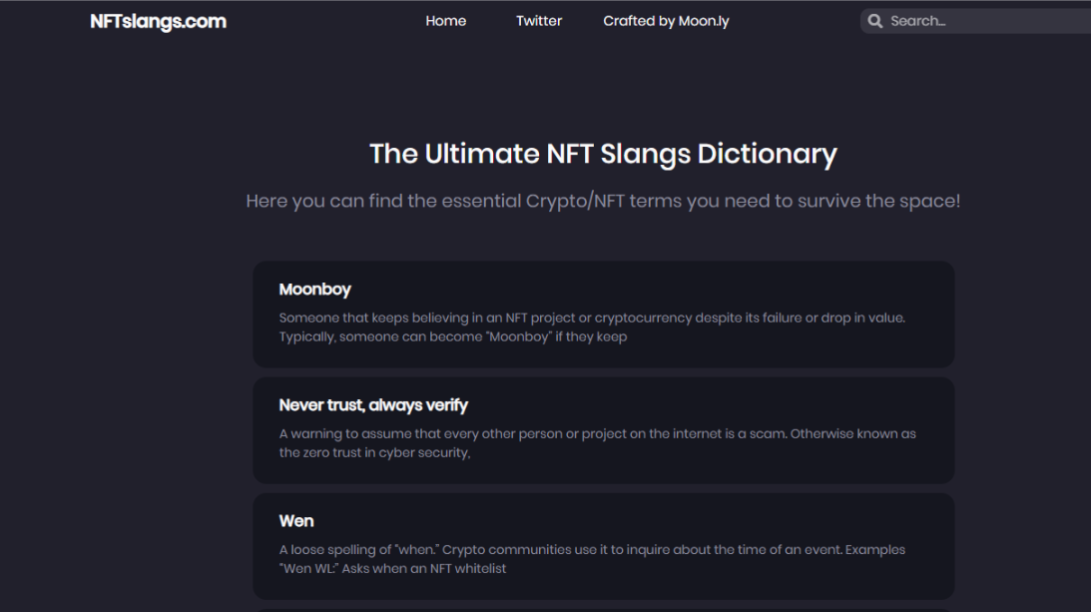Viewport: 1091px width, 614px height.
Task: Open the Twitter nav link
Action: click(539, 21)
